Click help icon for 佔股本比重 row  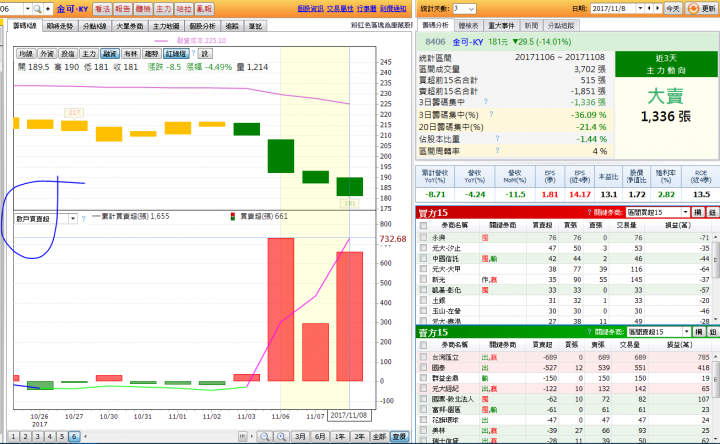click(497, 138)
